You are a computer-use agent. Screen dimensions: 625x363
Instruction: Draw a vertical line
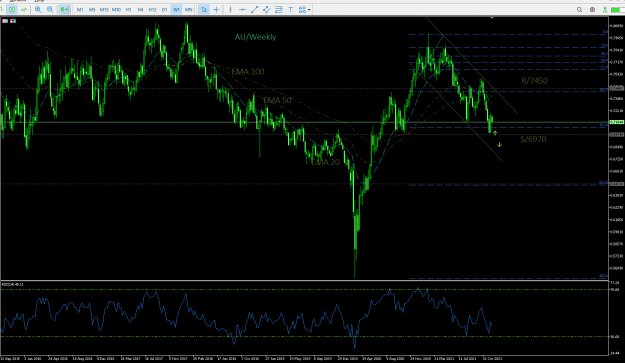(230, 9)
